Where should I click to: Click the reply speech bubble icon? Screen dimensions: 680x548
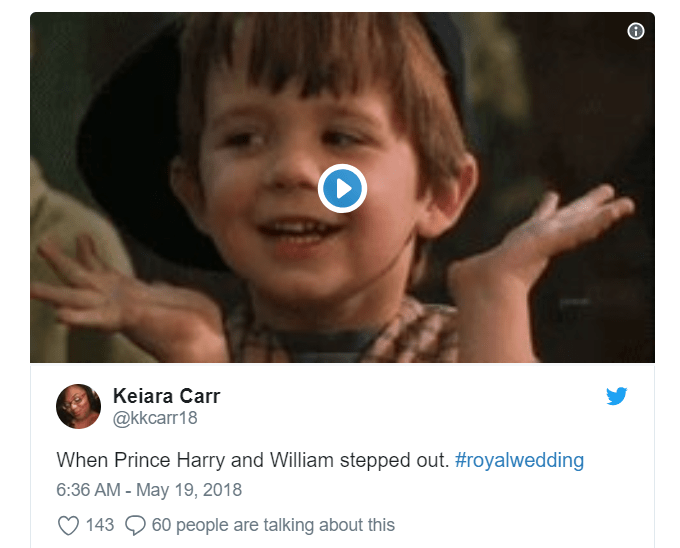[136, 525]
